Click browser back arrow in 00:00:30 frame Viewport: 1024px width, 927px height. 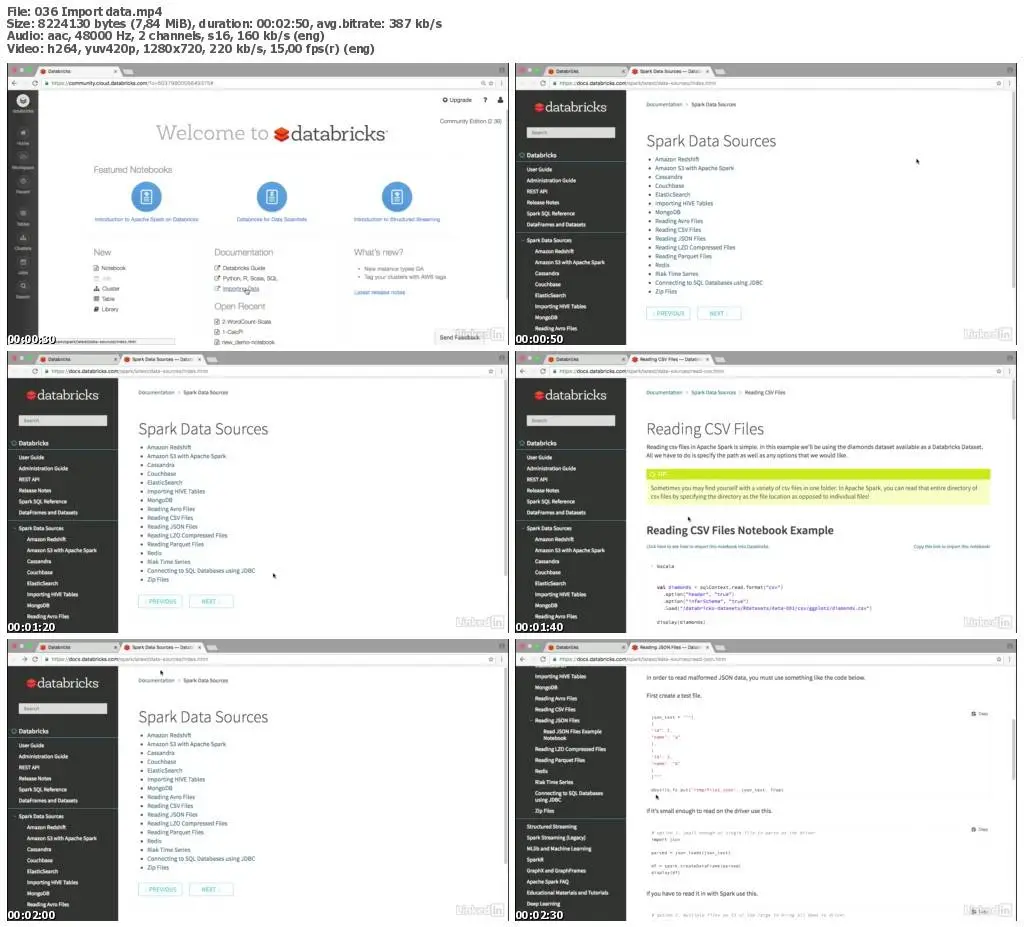(x=14, y=84)
